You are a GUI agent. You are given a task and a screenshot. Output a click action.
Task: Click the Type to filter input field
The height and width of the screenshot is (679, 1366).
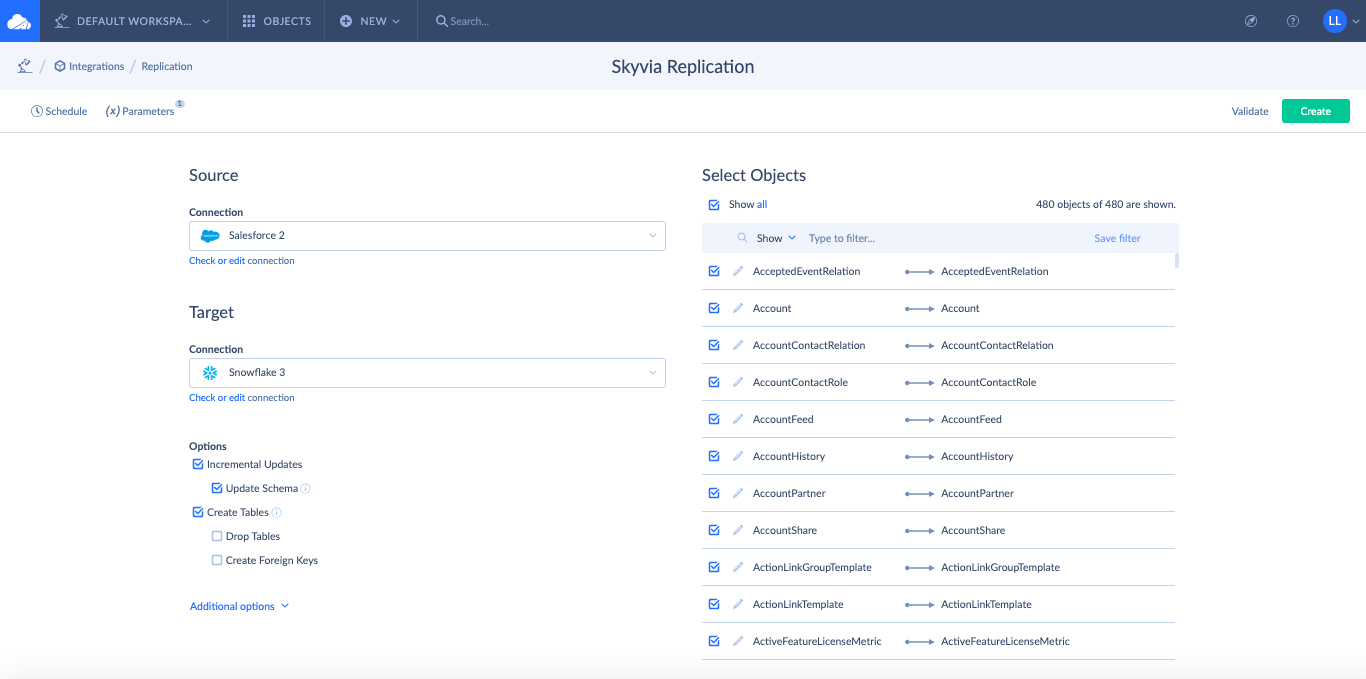[x=940, y=238]
